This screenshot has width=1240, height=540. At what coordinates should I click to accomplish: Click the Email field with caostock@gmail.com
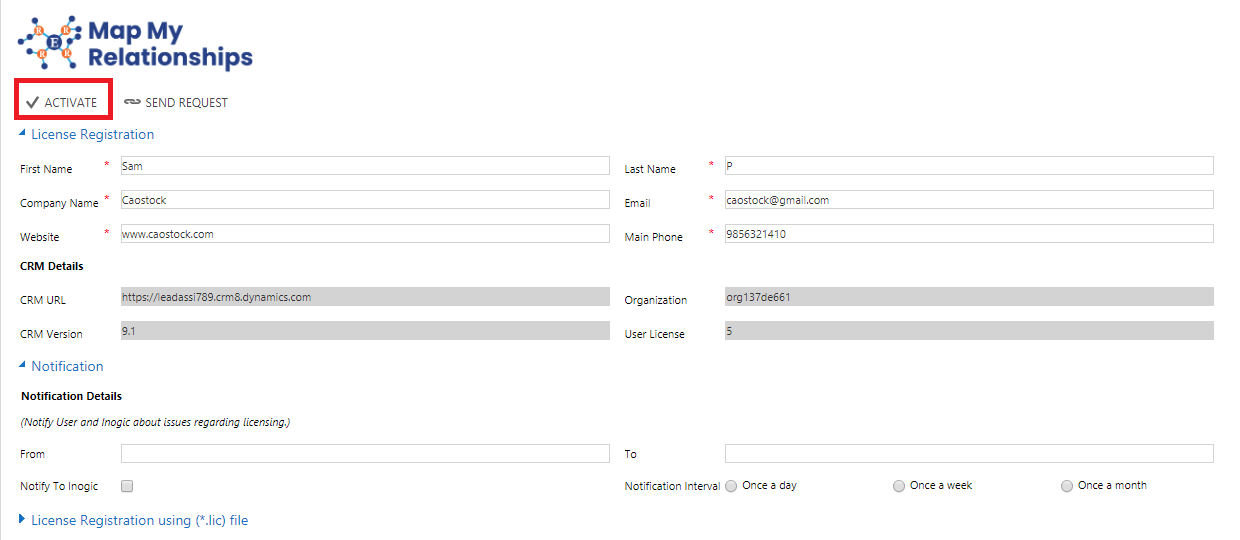969,200
